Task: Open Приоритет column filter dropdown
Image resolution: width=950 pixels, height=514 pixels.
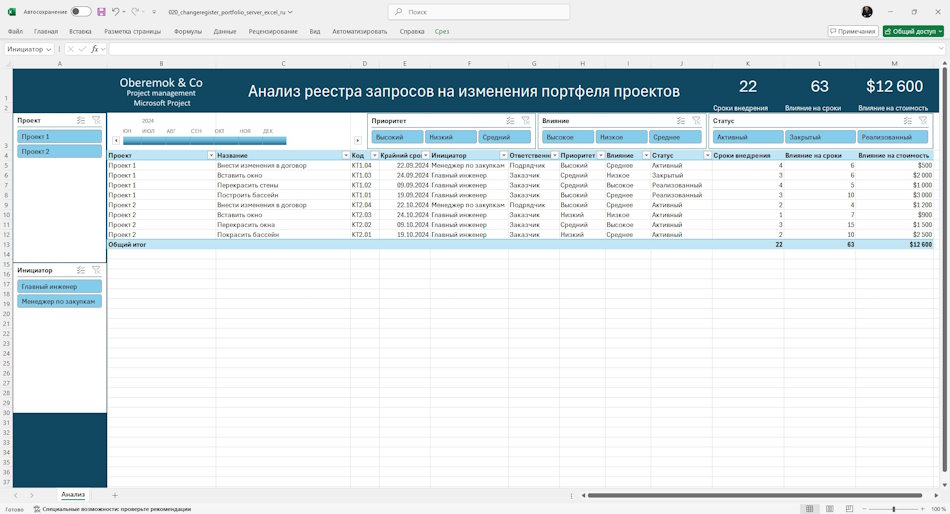Action: [600, 156]
